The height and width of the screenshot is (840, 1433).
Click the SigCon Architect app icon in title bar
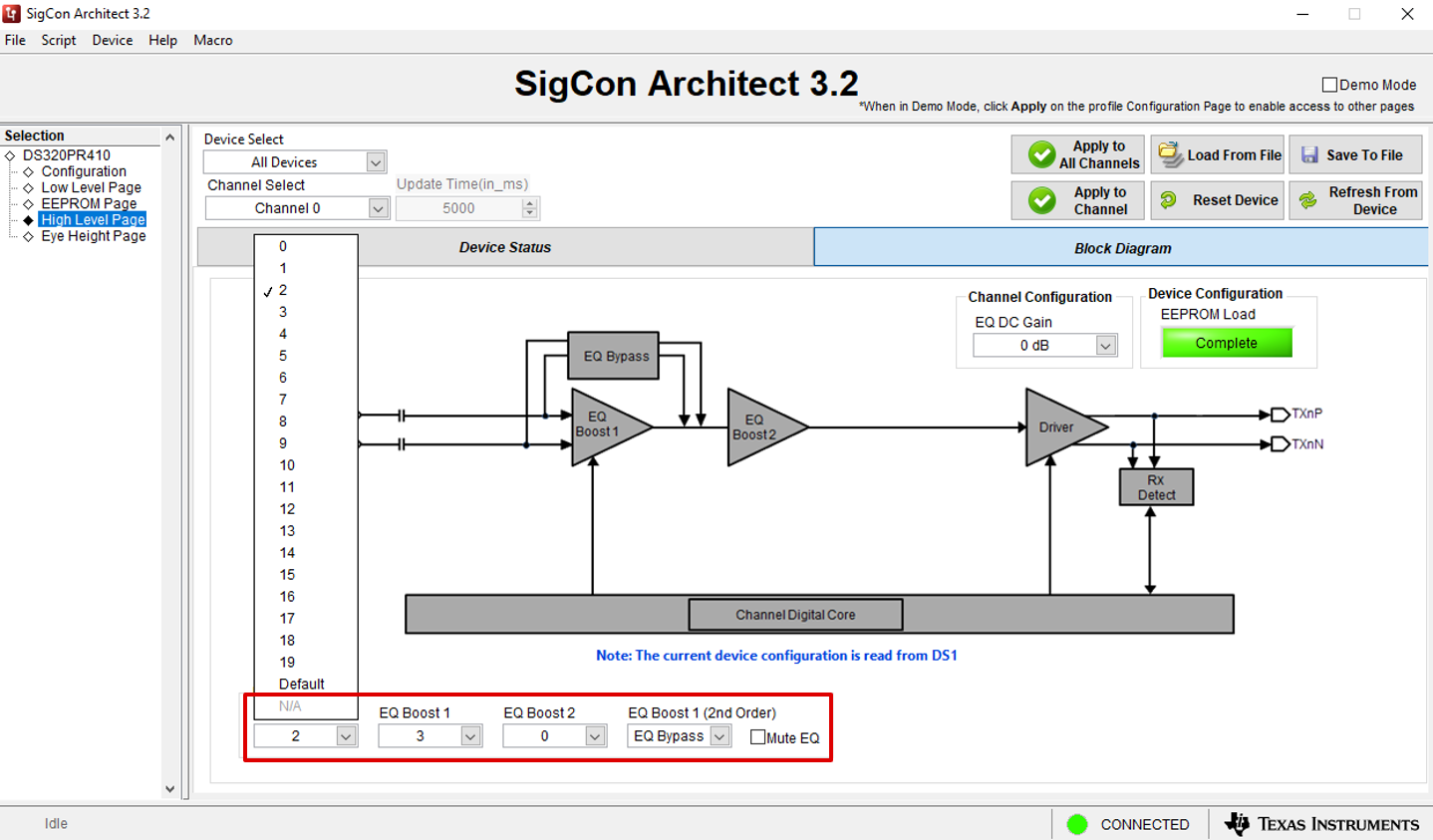click(x=12, y=13)
